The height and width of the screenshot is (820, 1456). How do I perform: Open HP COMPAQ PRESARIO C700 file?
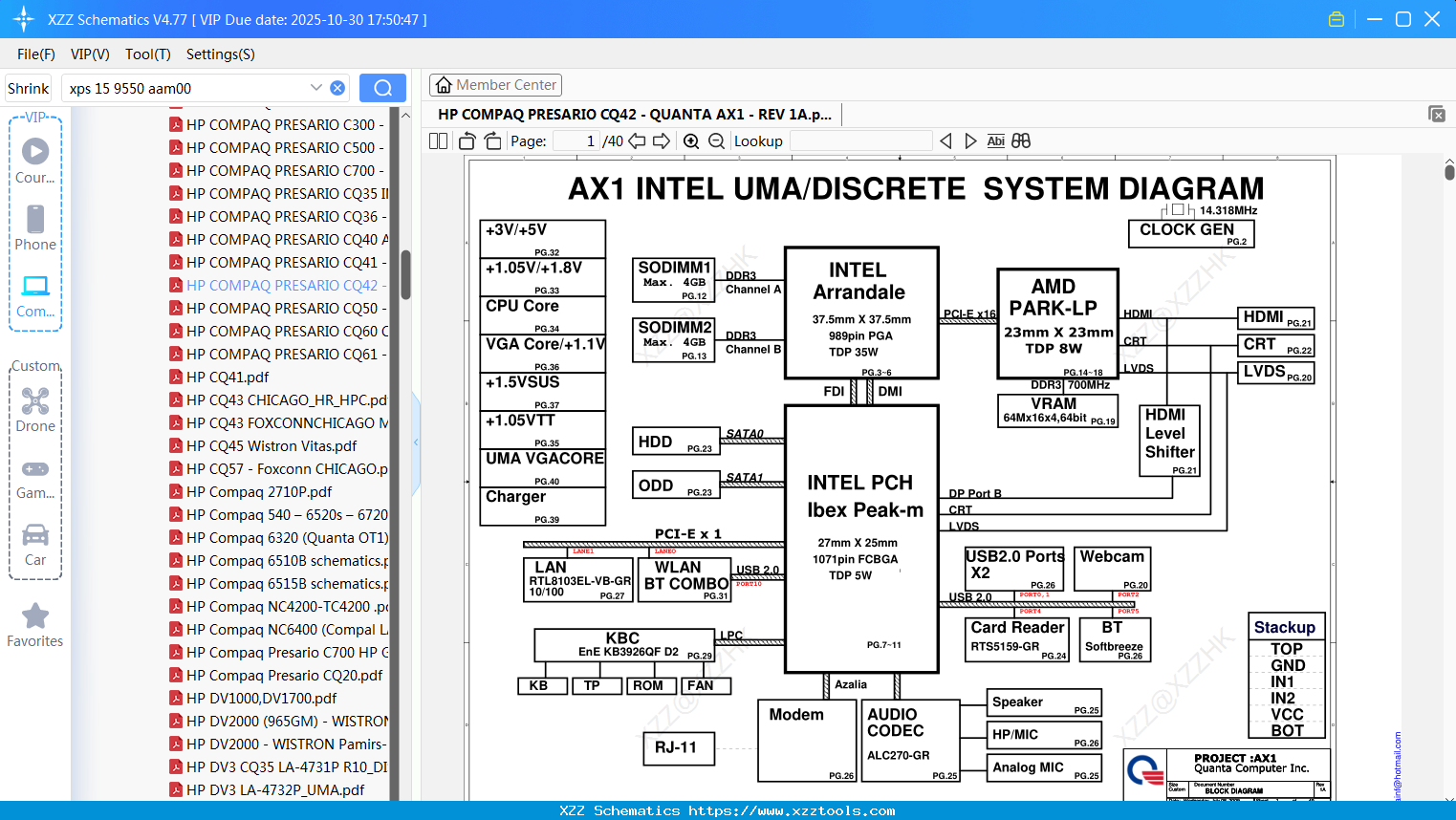(x=277, y=170)
